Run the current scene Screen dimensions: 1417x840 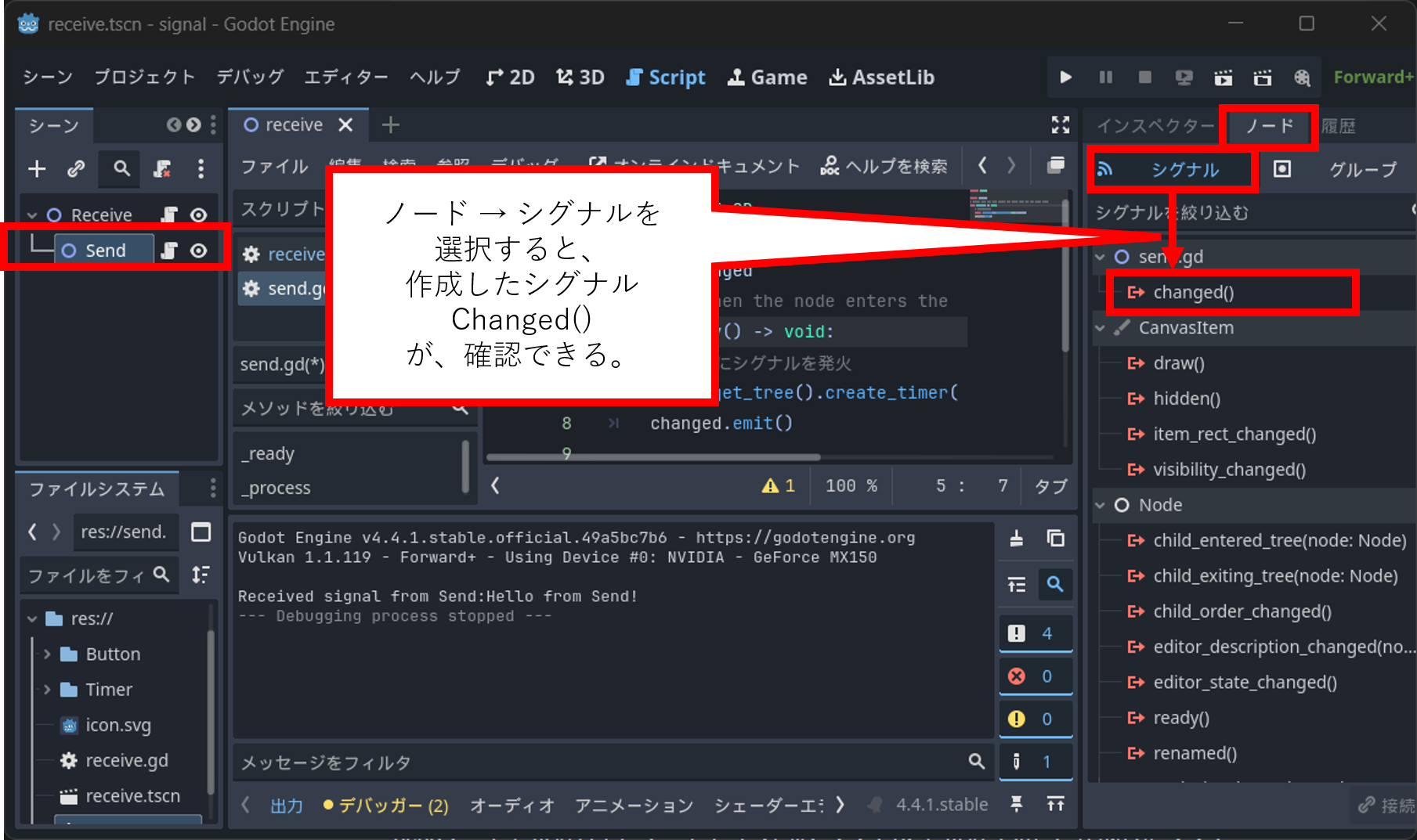click(x=1223, y=78)
